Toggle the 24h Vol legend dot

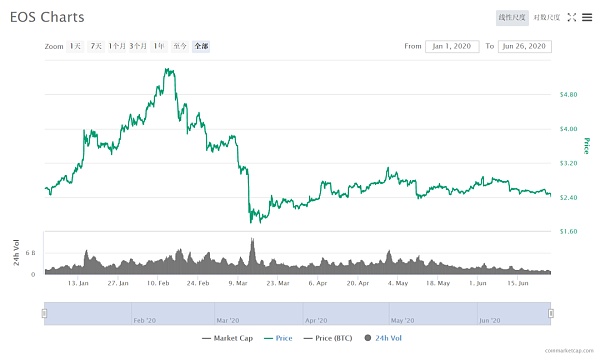coord(368,338)
